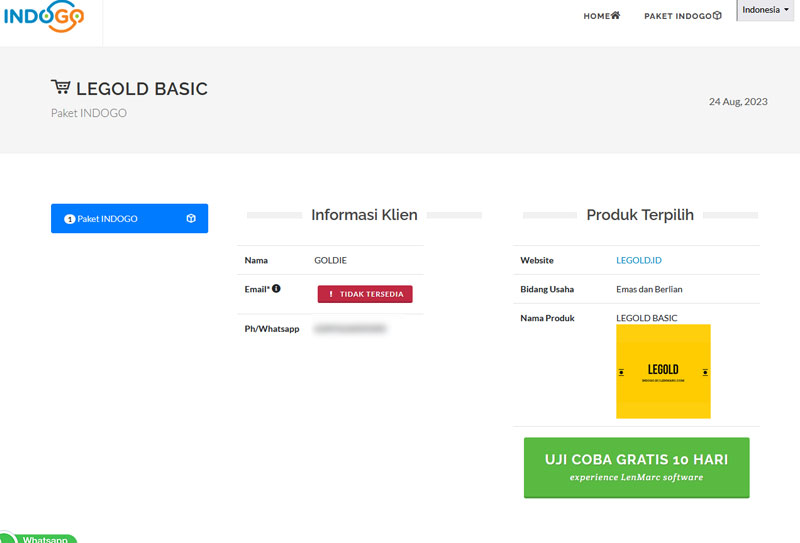This screenshot has height=543, width=800.
Task: Click the Emas dan Berlian value
Action: click(x=649, y=289)
